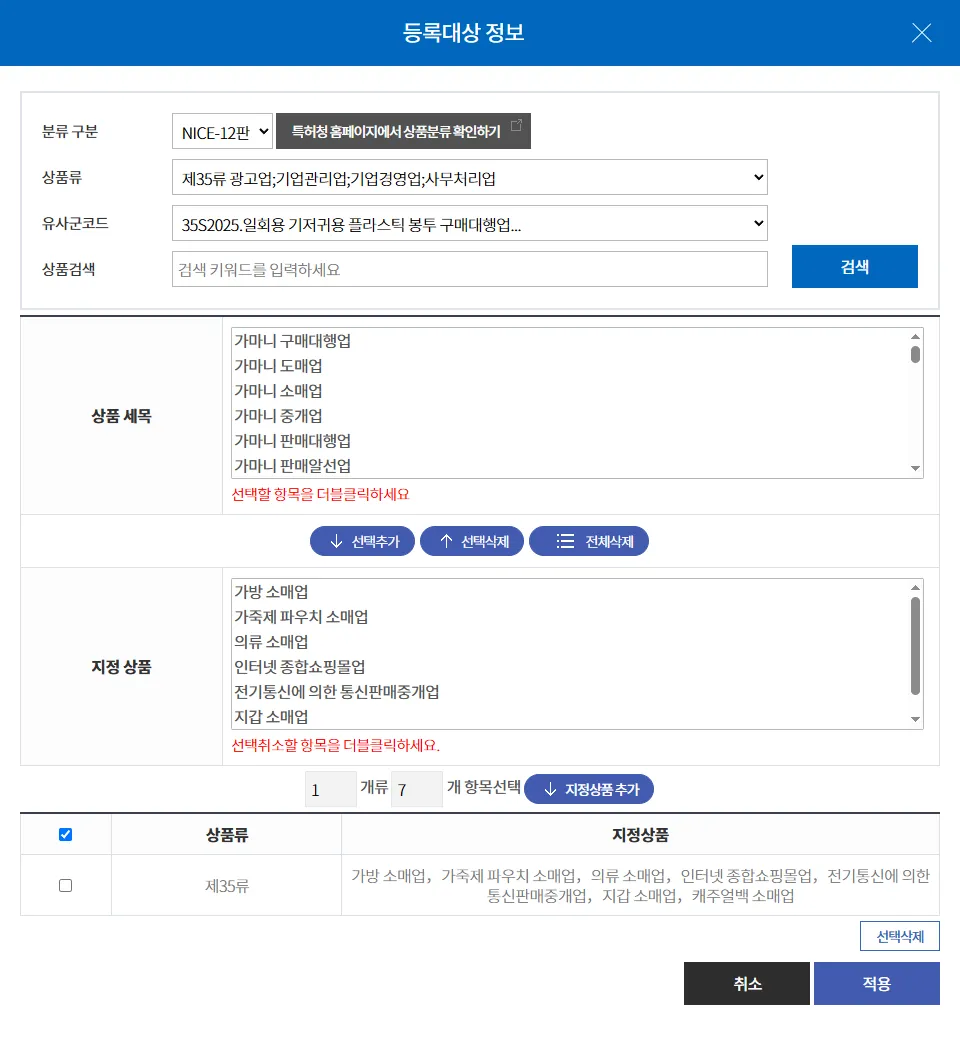Open the NICE-12판 분류 구분 dropdown
This screenshot has width=960, height=1053.
[x=221, y=131]
